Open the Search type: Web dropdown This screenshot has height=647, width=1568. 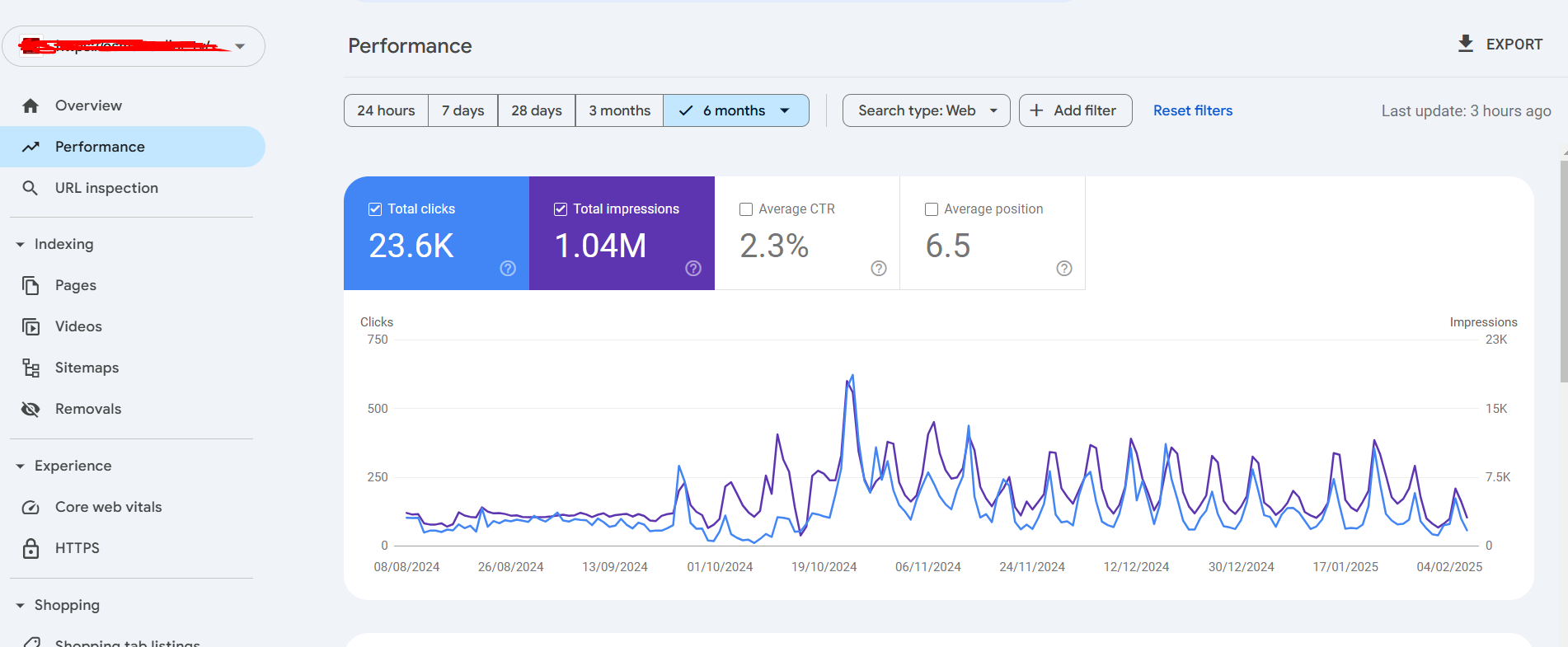coord(926,110)
